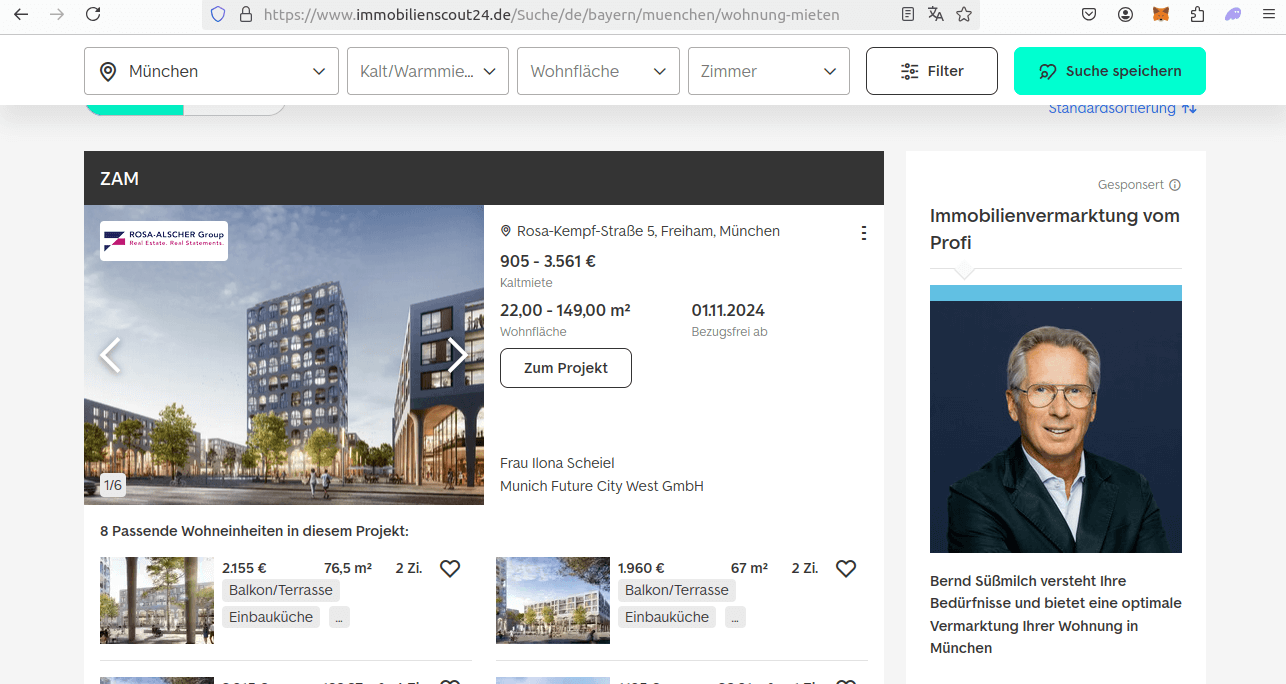Click the 01.11.2024 availability date
This screenshot has height=684, width=1286.
pyautogui.click(x=728, y=310)
